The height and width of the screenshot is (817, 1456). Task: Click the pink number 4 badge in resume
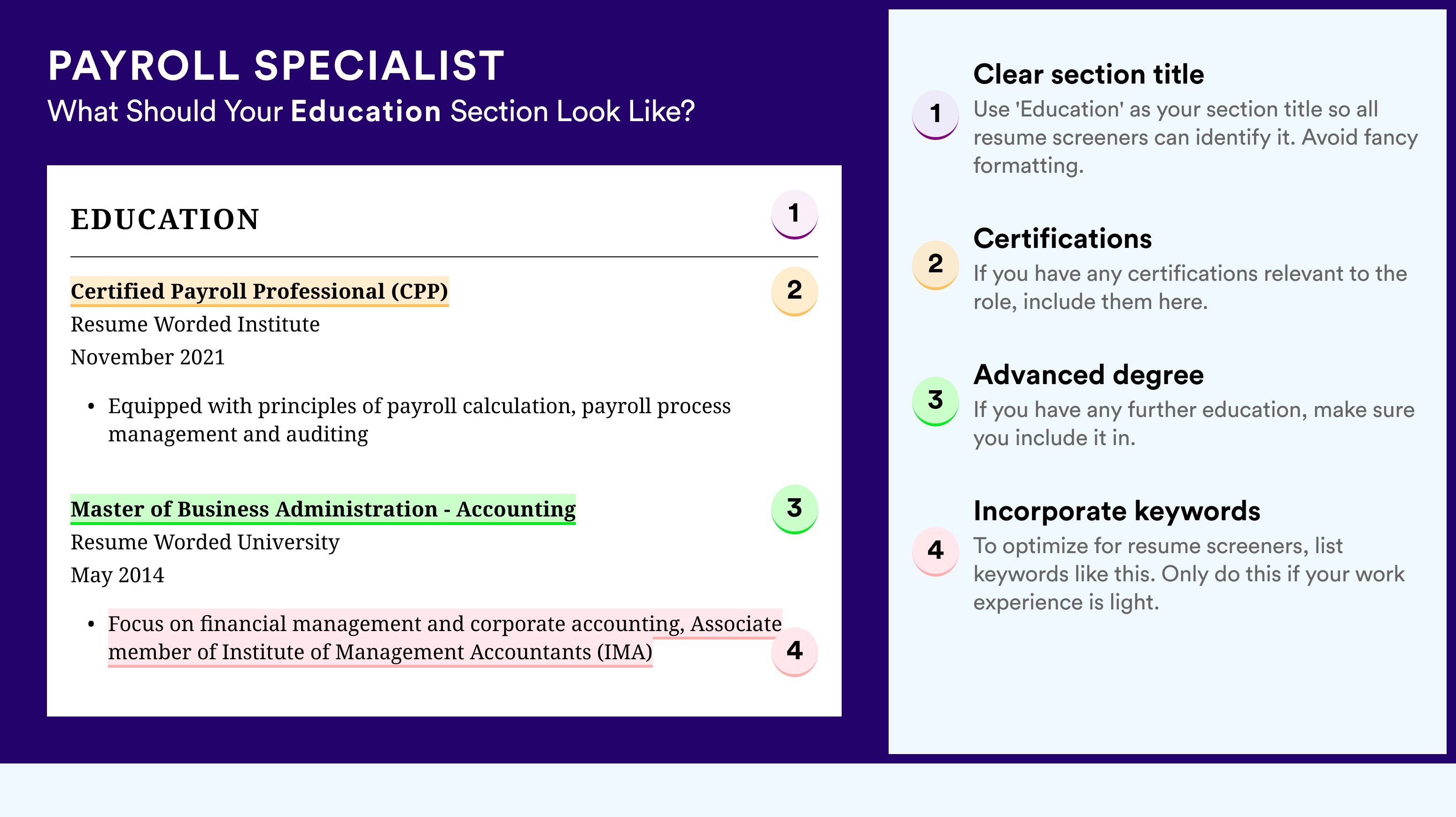(794, 651)
